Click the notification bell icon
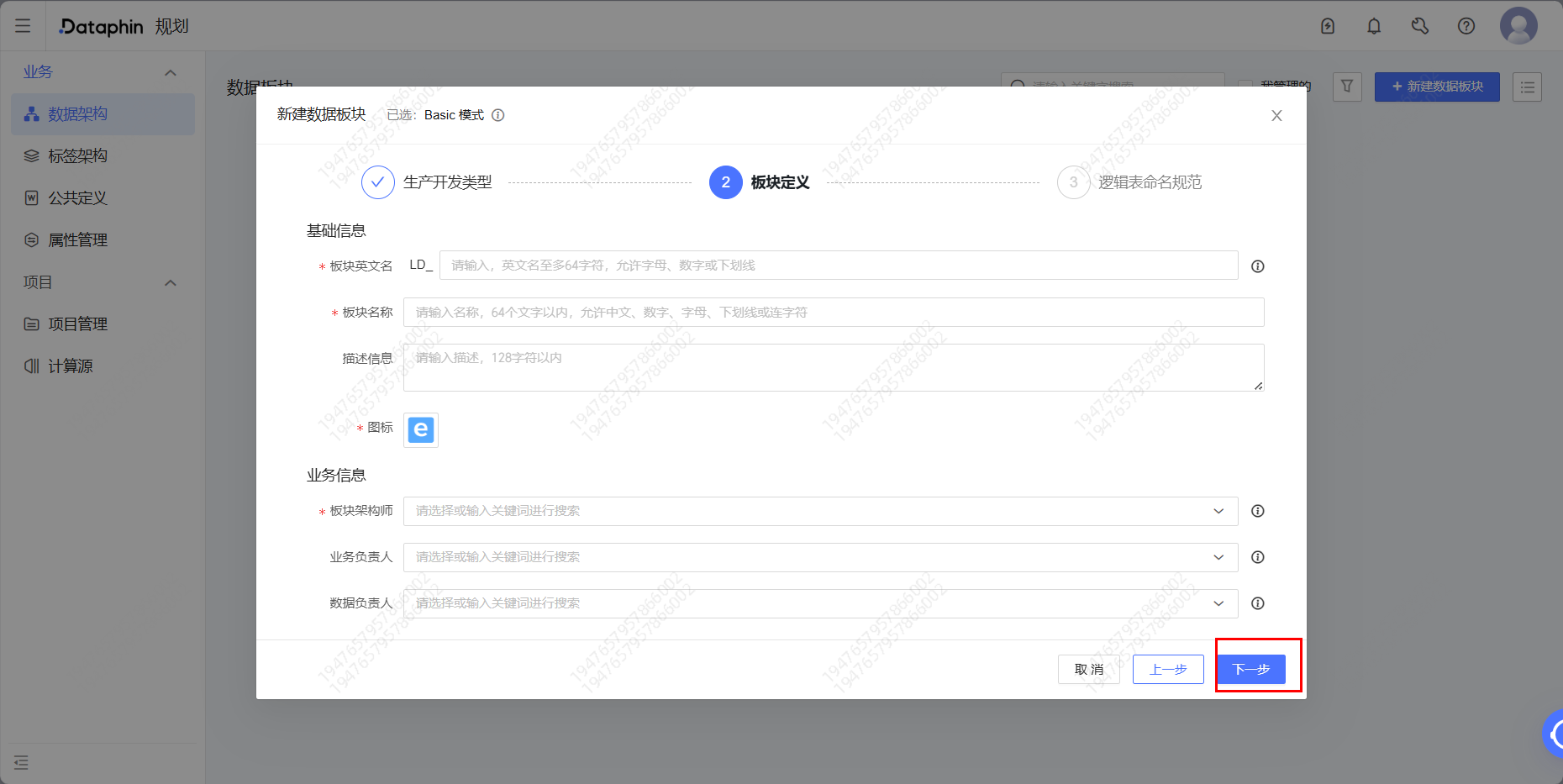Image resolution: width=1563 pixels, height=784 pixels. pos(1374,25)
